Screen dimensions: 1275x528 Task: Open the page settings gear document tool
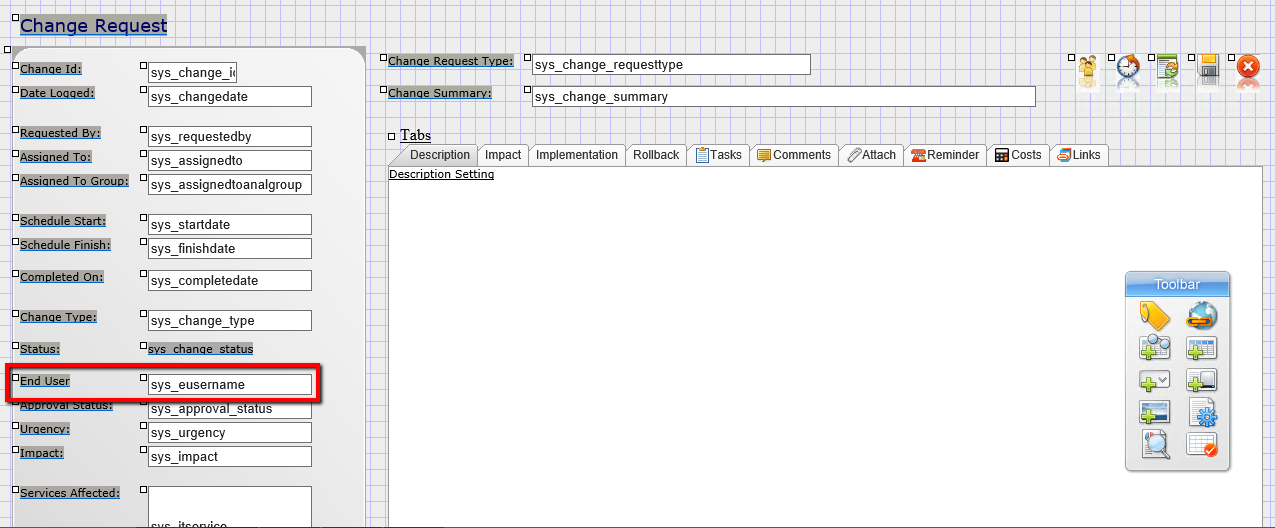(1201, 412)
